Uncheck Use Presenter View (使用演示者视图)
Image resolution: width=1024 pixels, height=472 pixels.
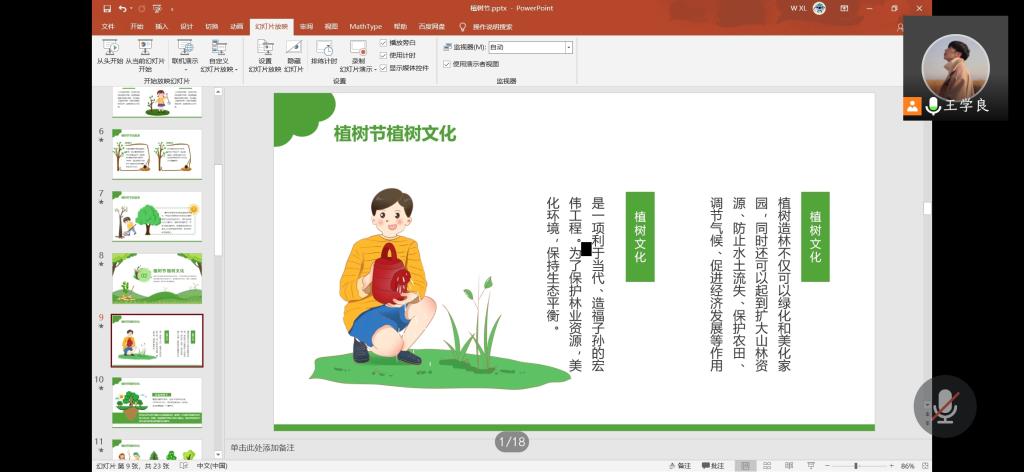click(447, 64)
